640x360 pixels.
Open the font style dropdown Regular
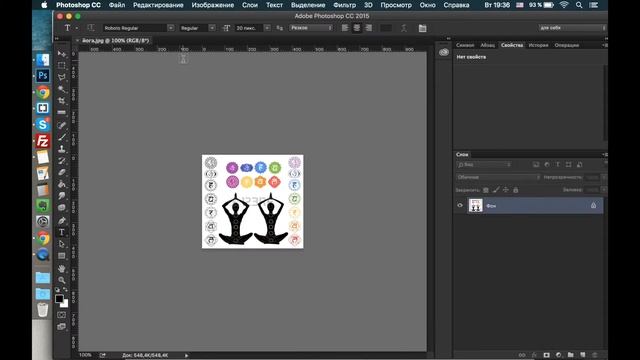pyautogui.click(x=212, y=28)
